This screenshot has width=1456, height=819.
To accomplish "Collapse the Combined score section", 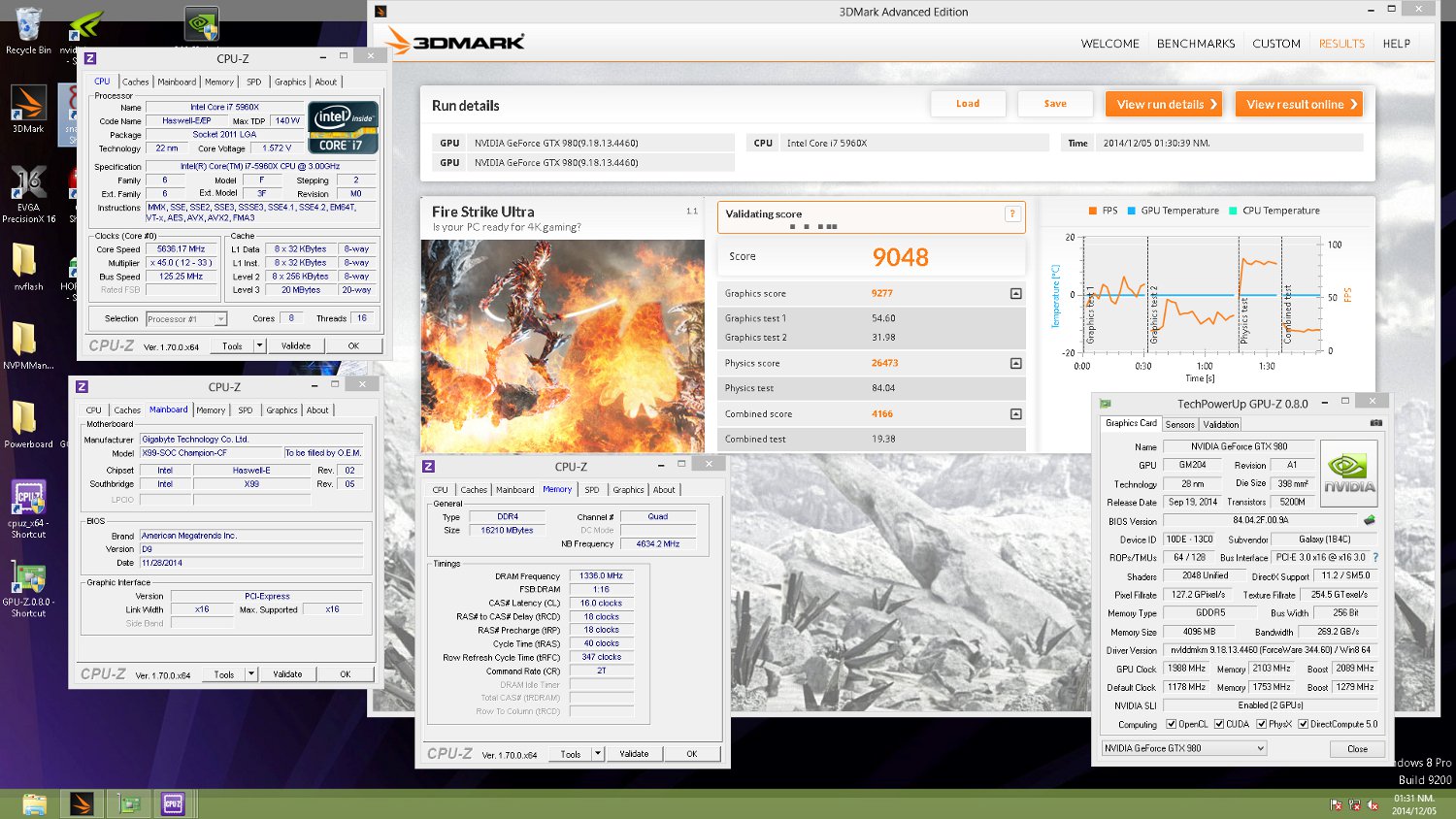I will click(1015, 413).
